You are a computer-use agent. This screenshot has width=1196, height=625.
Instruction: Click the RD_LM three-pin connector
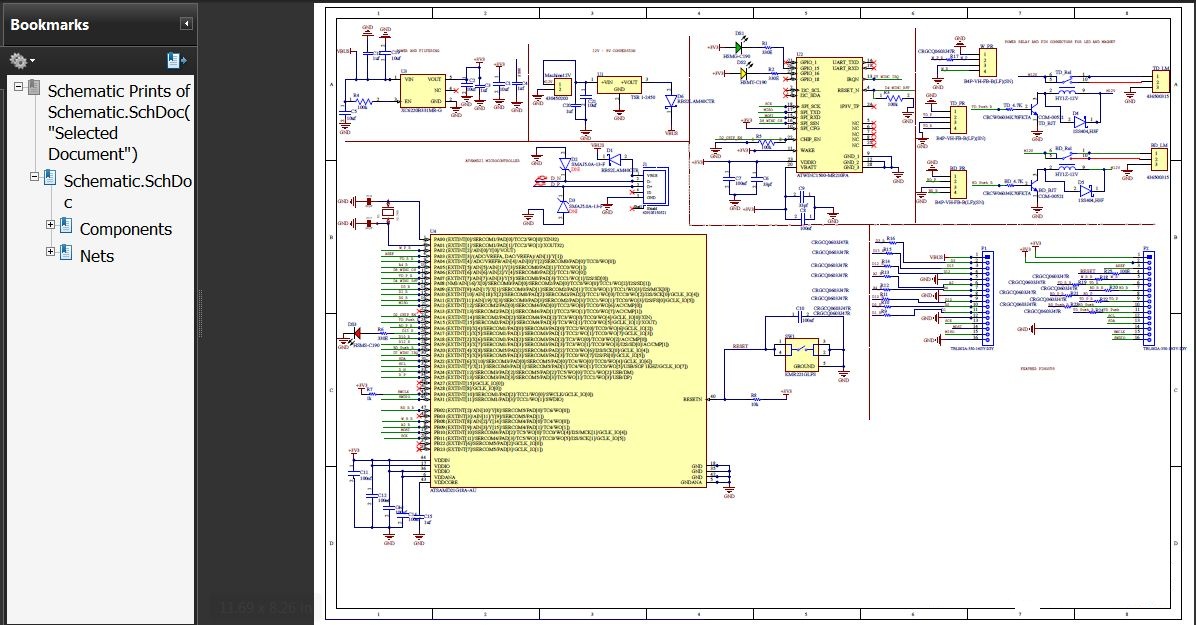click(1159, 159)
